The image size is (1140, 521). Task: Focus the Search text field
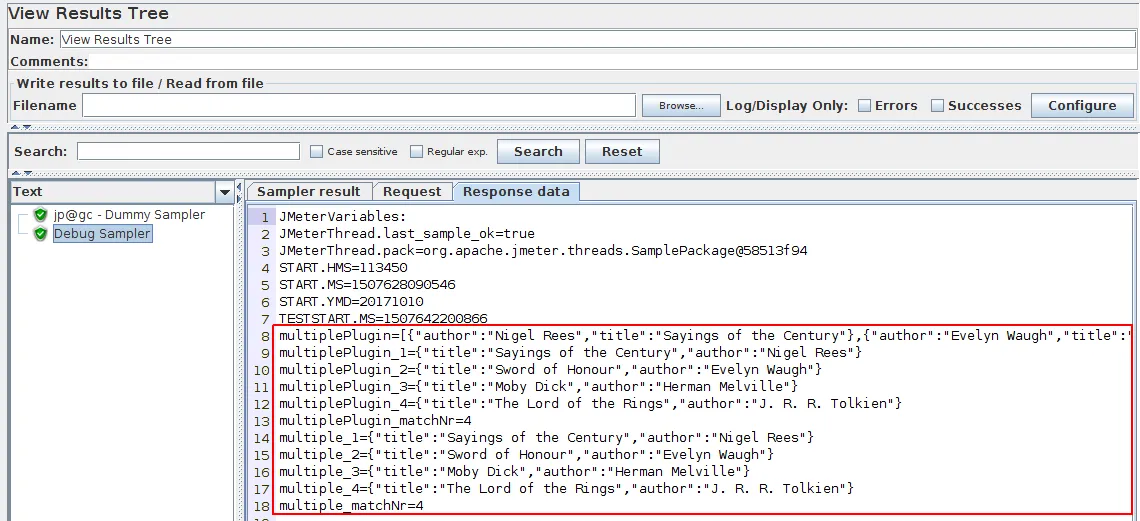[x=188, y=151]
